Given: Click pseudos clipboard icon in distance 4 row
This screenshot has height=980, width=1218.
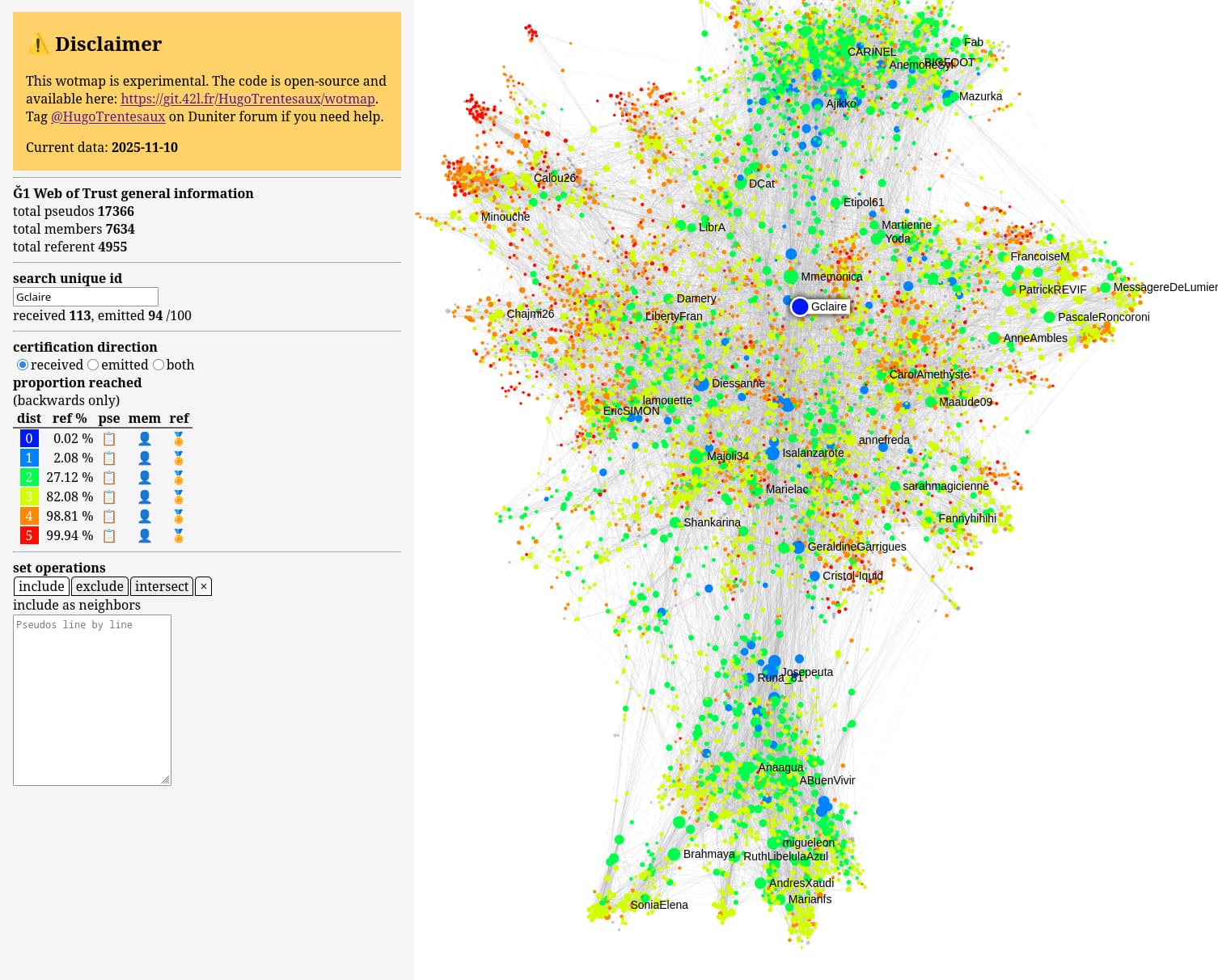Looking at the screenshot, I should [x=109, y=517].
